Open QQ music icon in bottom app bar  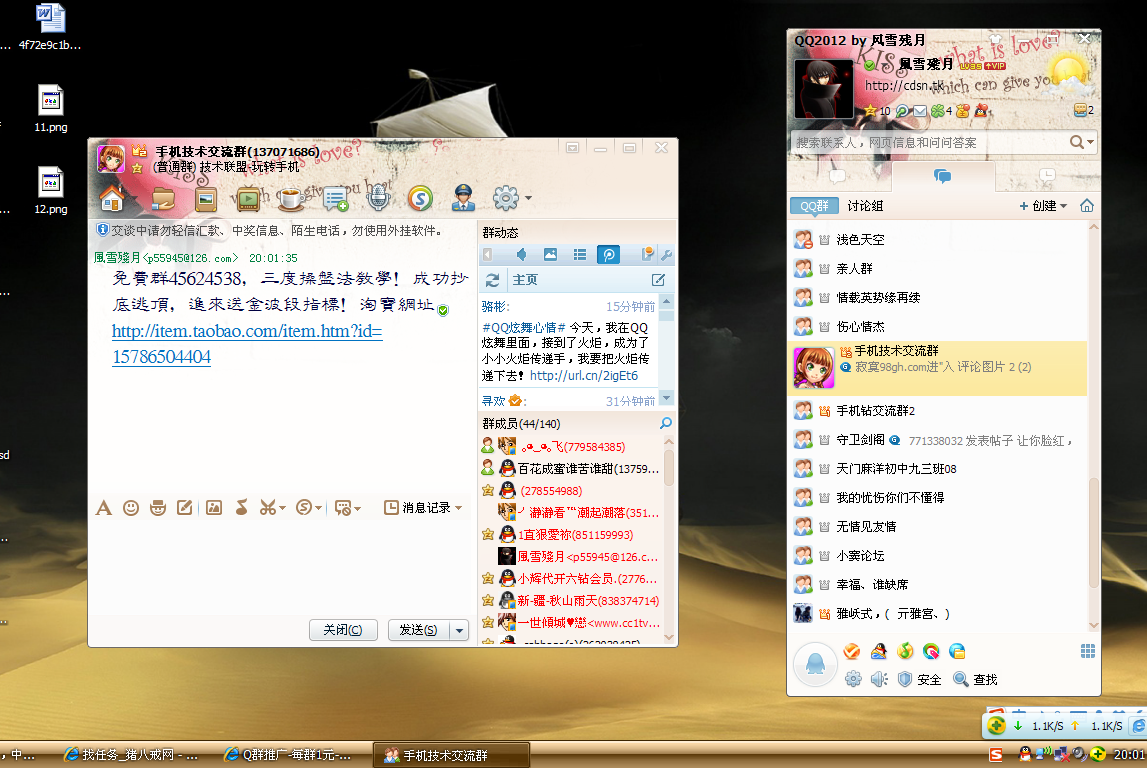coord(905,651)
